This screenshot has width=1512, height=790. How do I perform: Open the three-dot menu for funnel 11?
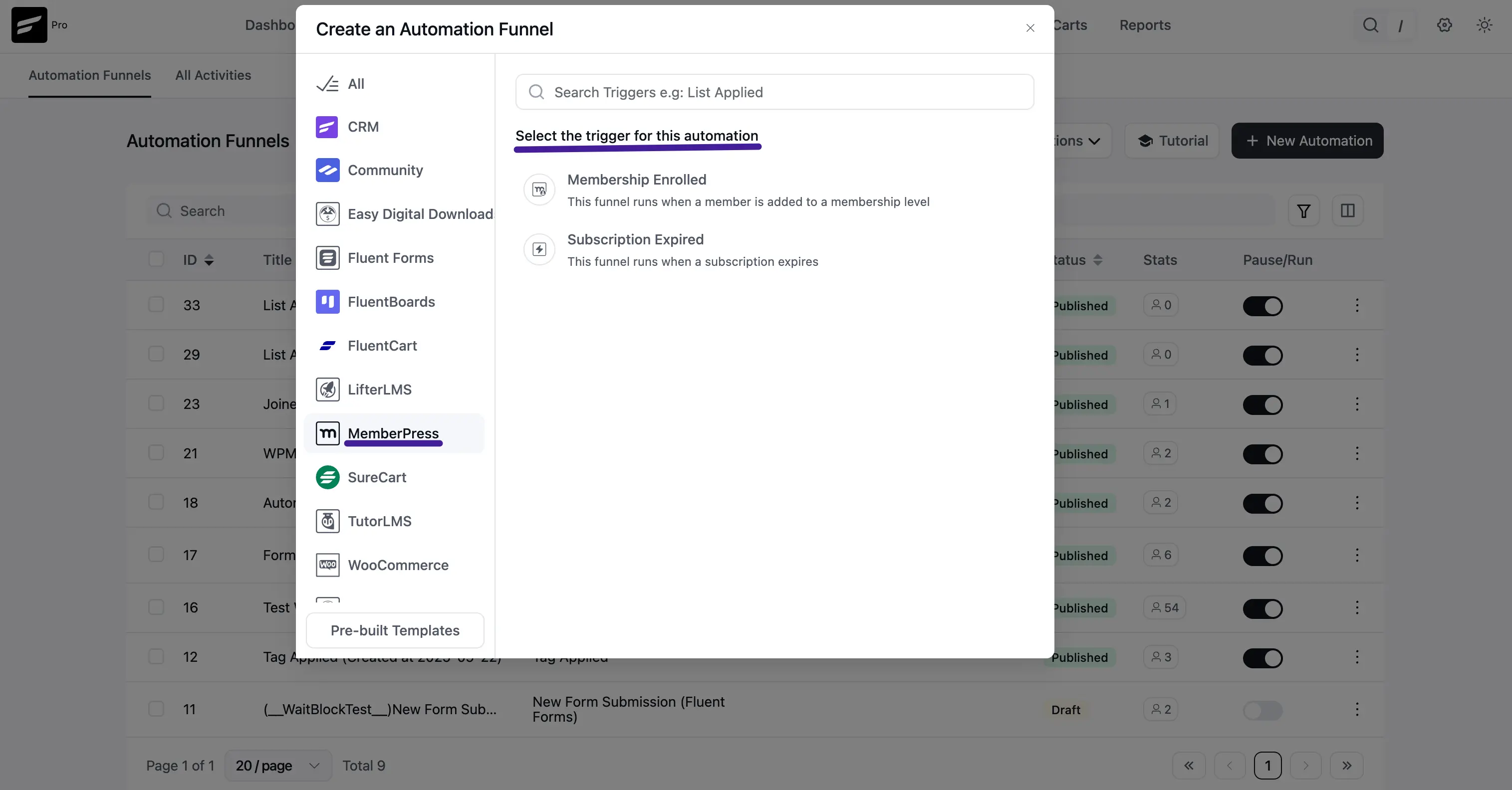1357,709
